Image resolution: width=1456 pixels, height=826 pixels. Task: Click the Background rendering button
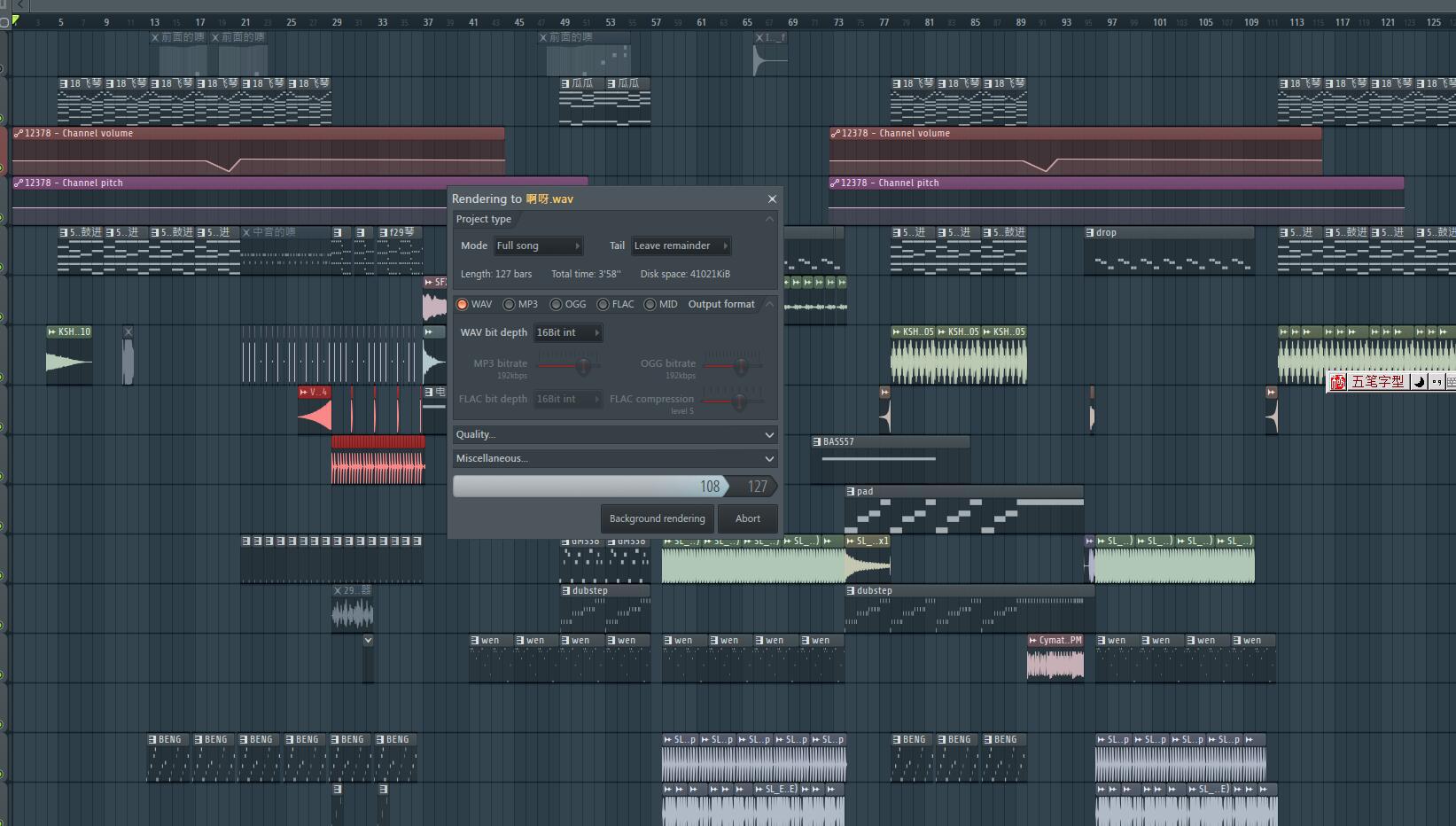pos(657,518)
